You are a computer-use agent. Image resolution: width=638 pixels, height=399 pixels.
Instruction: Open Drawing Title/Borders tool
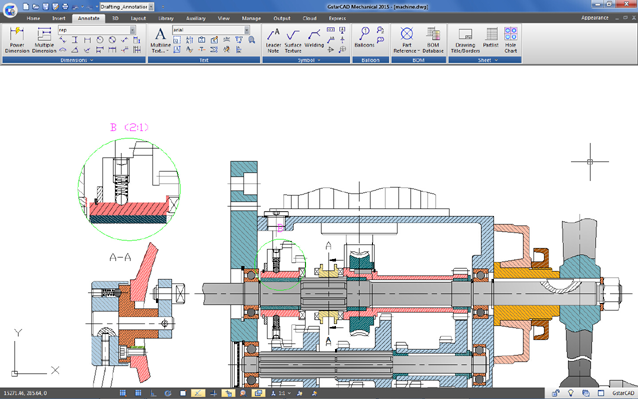465,40
